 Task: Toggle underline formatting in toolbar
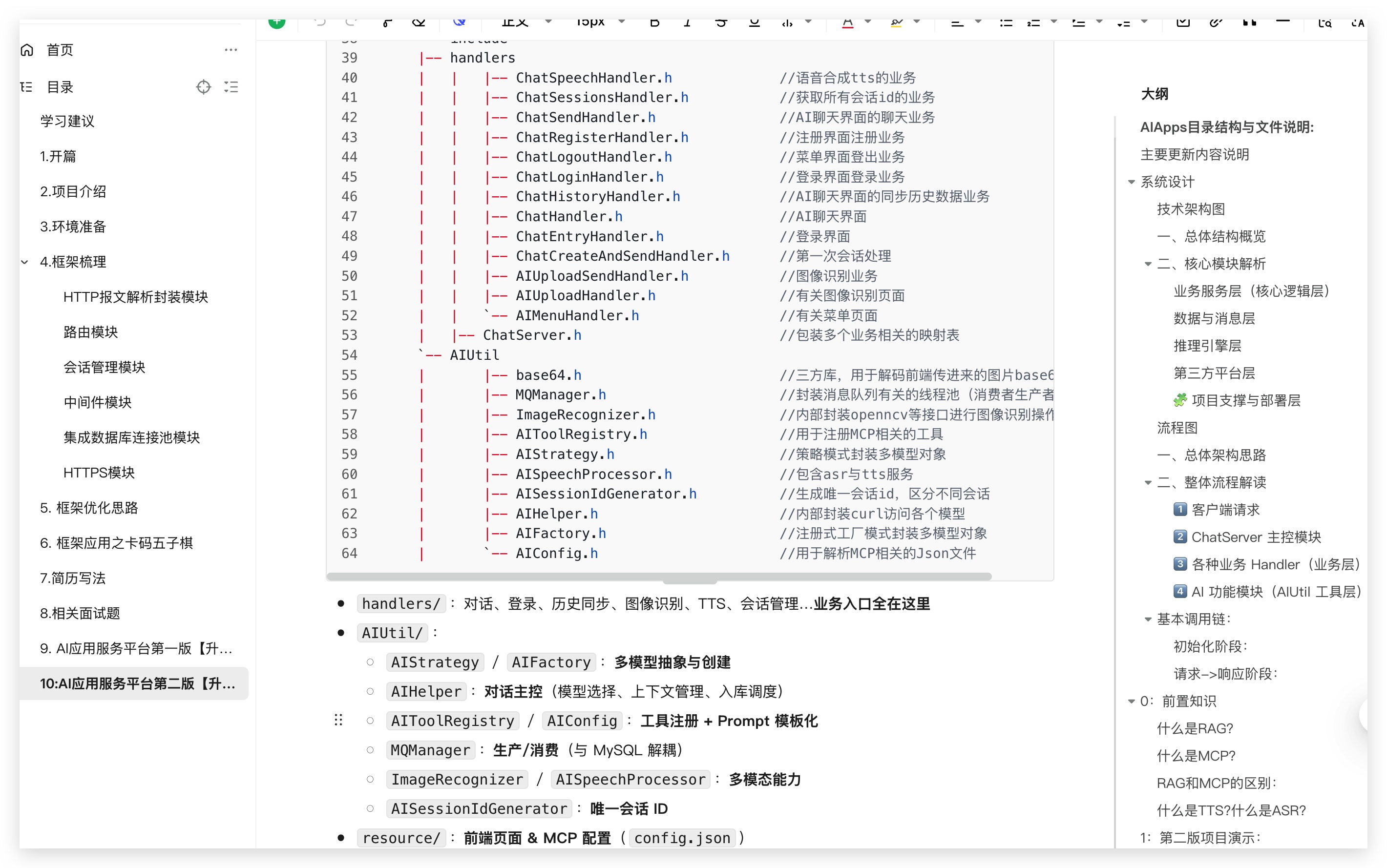[x=754, y=22]
